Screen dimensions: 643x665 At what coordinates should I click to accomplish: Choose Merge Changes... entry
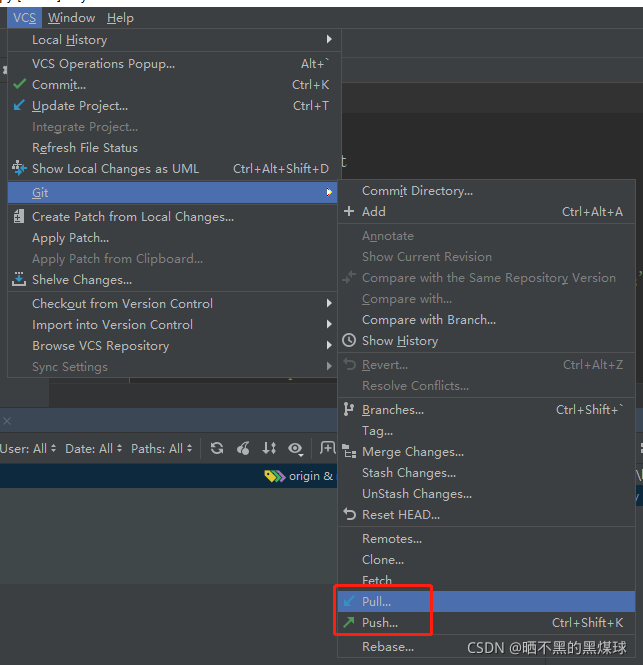pos(486,452)
